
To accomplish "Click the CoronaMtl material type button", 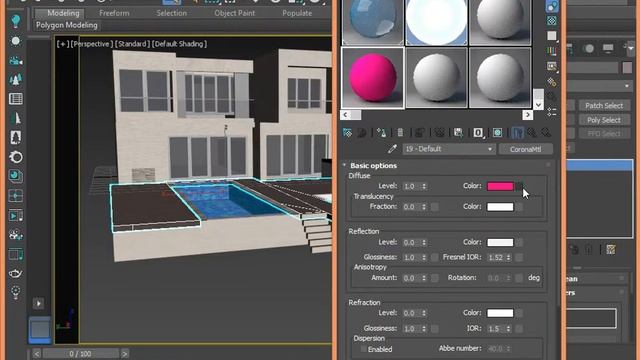I will click(526, 149).
